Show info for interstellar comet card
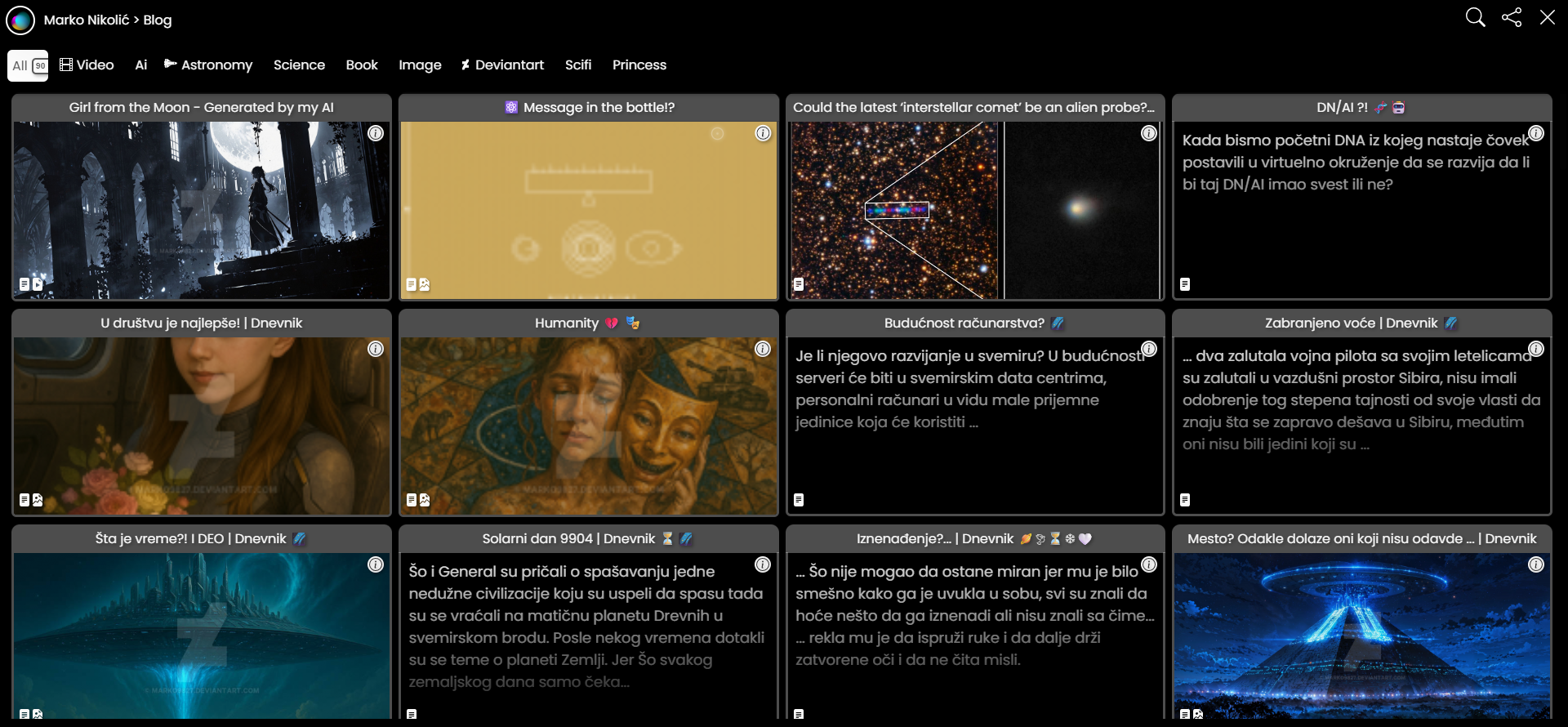This screenshot has height=727, width=1568. click(1149, 133)
